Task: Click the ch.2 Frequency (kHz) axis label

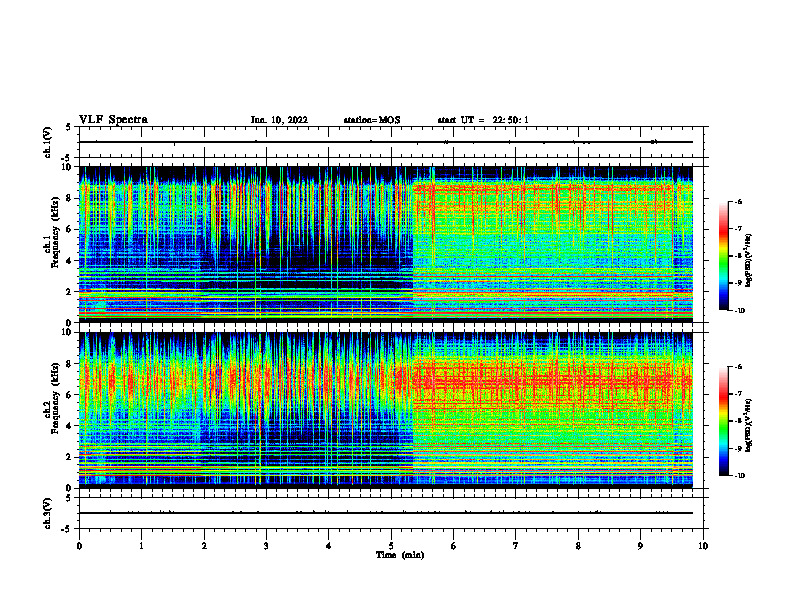Action: coord(52,397)
